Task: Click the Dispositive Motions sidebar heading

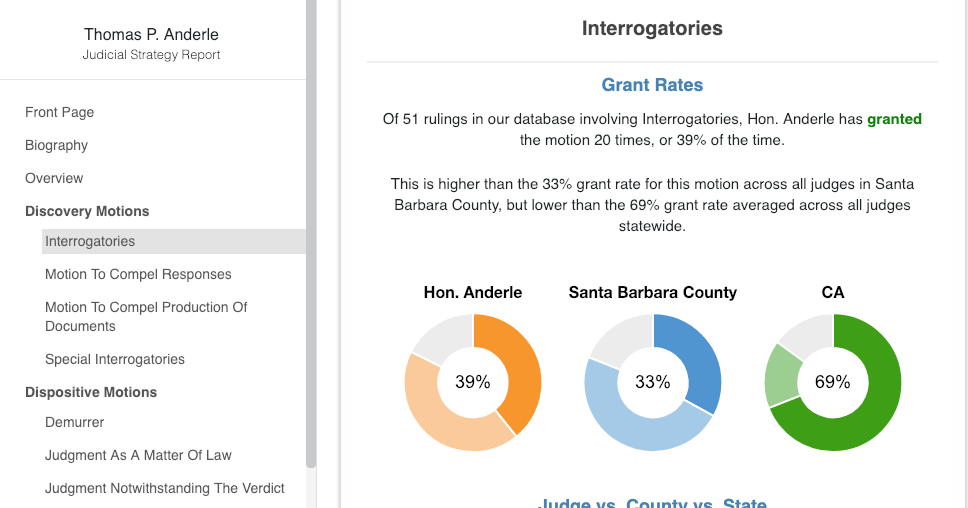Action: pyautogui.click(x=91, y=392)
